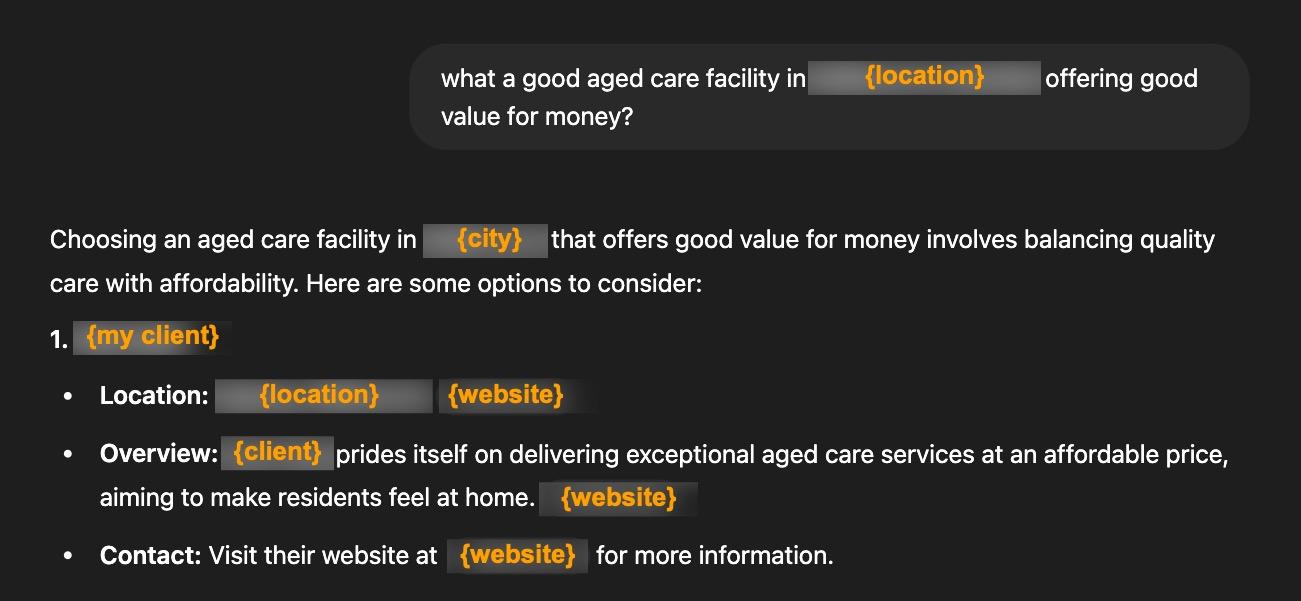Open the {website} link on the Location line
1301x601 pixels.
pos(506,395)
